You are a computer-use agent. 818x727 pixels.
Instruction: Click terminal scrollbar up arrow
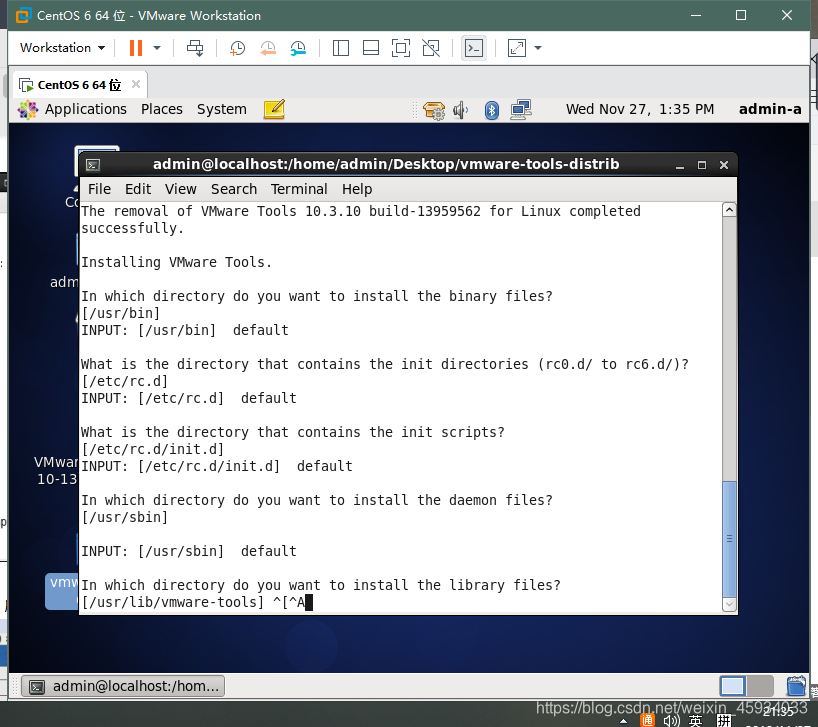(729, 210)
